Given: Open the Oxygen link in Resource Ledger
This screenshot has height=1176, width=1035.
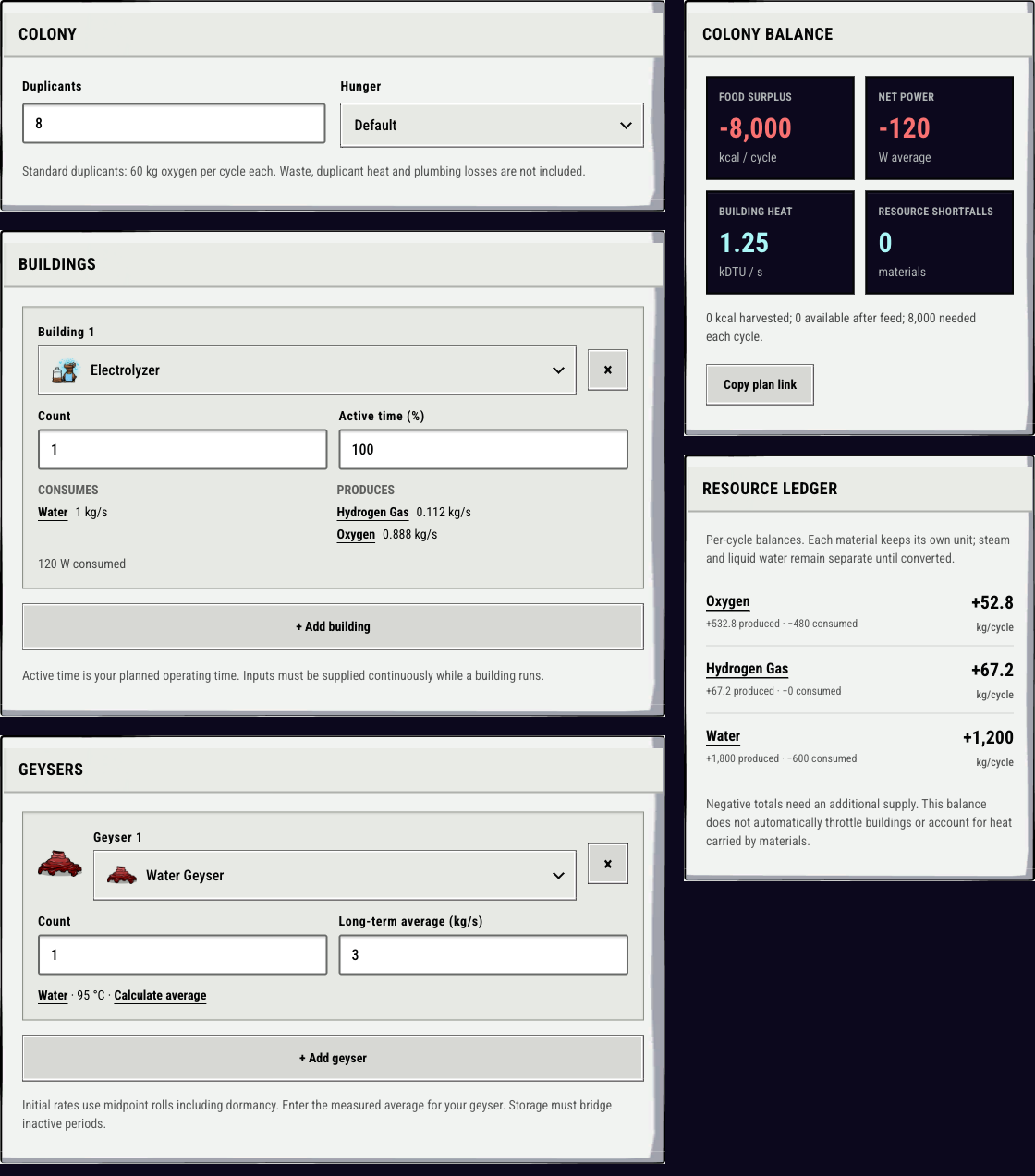Looking at the screenshot, I should 728,601.
